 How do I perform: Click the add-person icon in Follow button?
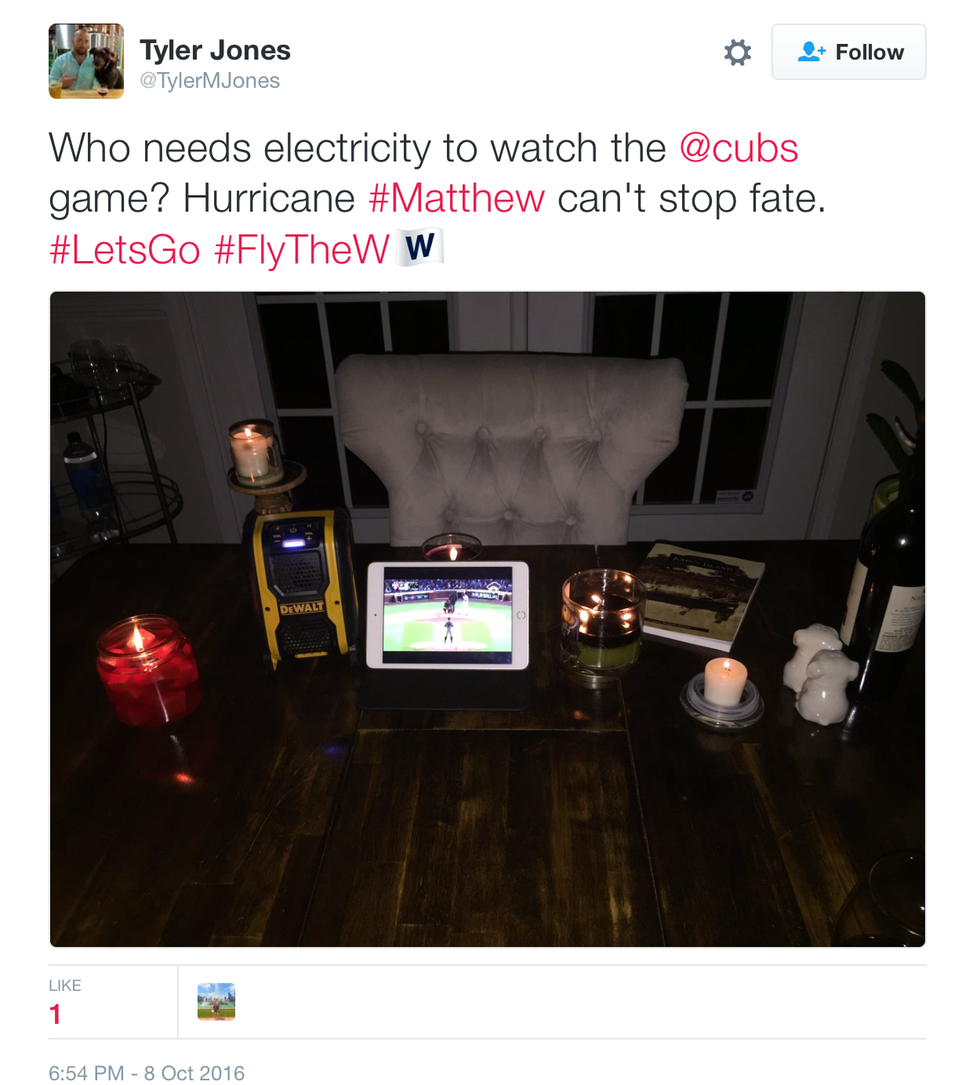(812, 52)
